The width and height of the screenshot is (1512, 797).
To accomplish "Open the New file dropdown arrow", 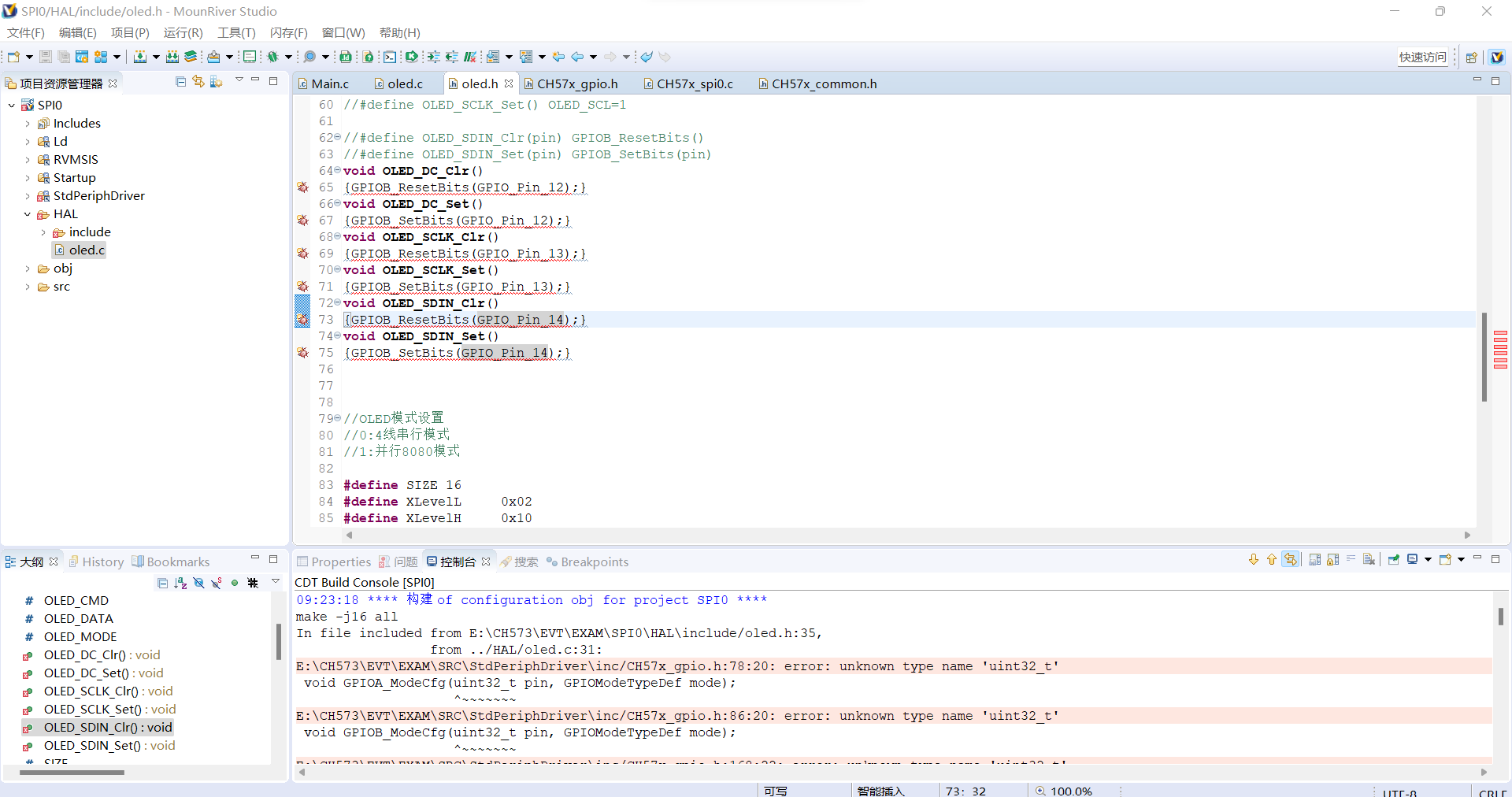I will pyautogui.click(x=29, y=57).
